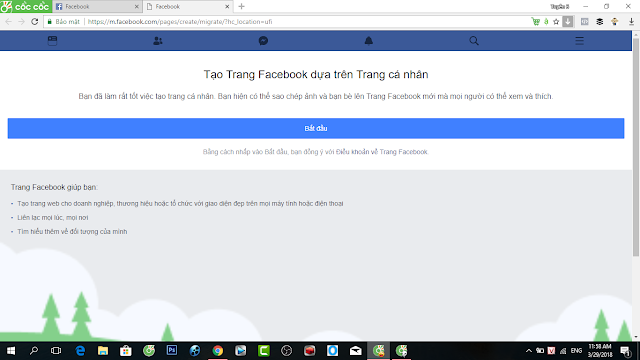This screenshot has width=640, height=360.
Task: Open the Facebook news feed icon
Action: pos(52,40)
